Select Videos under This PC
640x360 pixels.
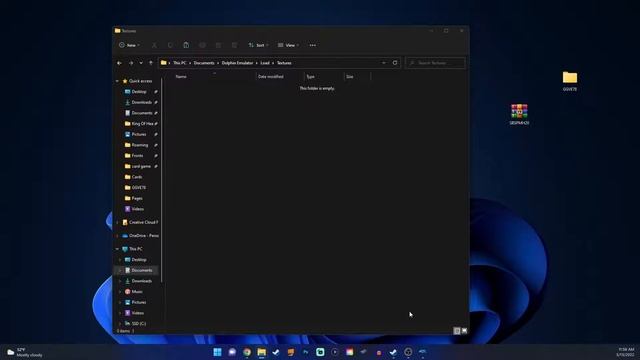pyautogui.click(x=138, y=313)
